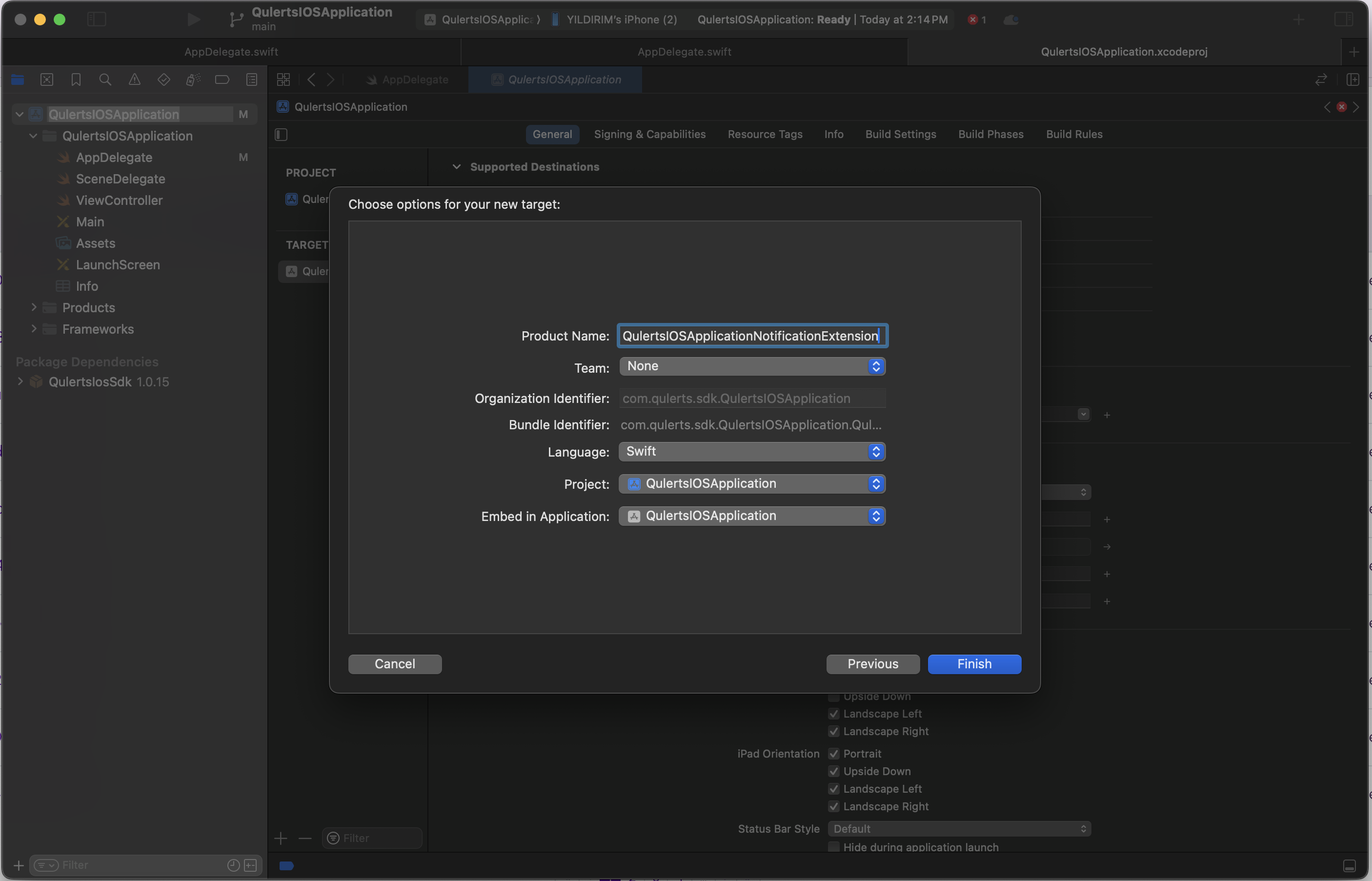1372x881 pixels.
Task: Toggle Hide during application launch checkbox
Action: pyautogui.click(x=834, y=847)
